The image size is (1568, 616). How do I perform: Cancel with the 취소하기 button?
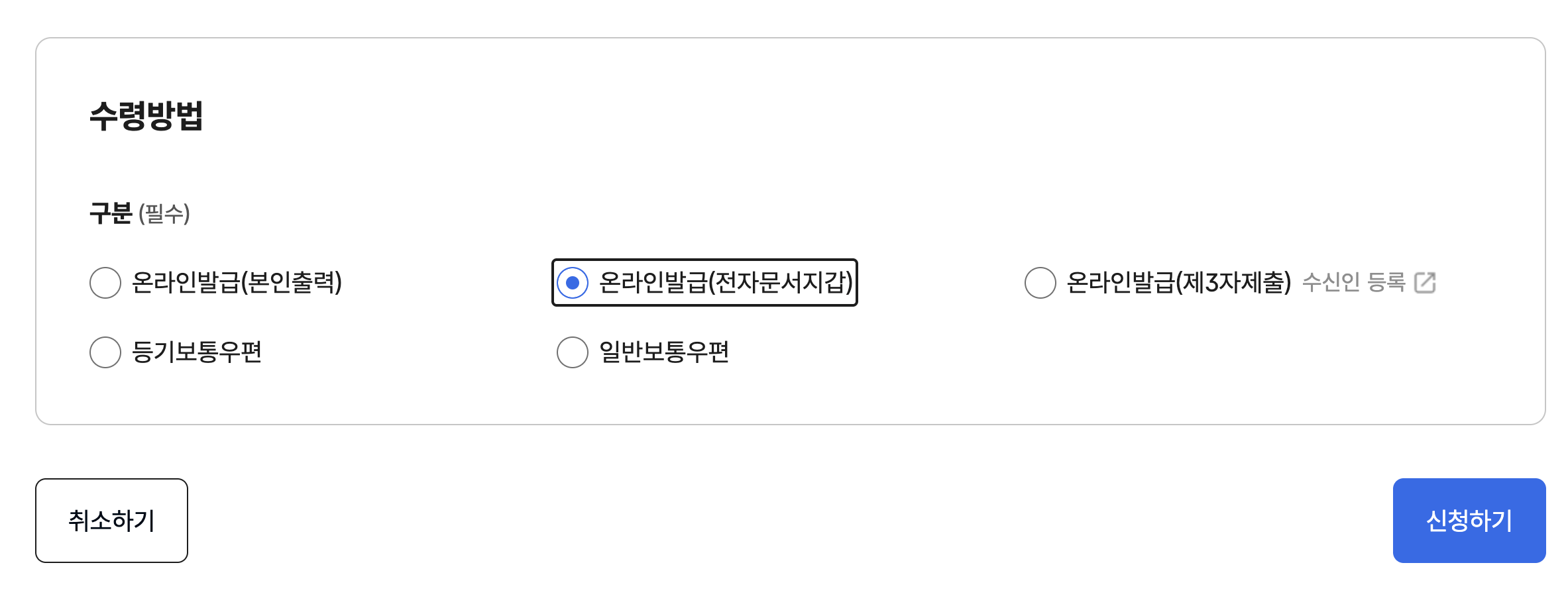point(111,521)
